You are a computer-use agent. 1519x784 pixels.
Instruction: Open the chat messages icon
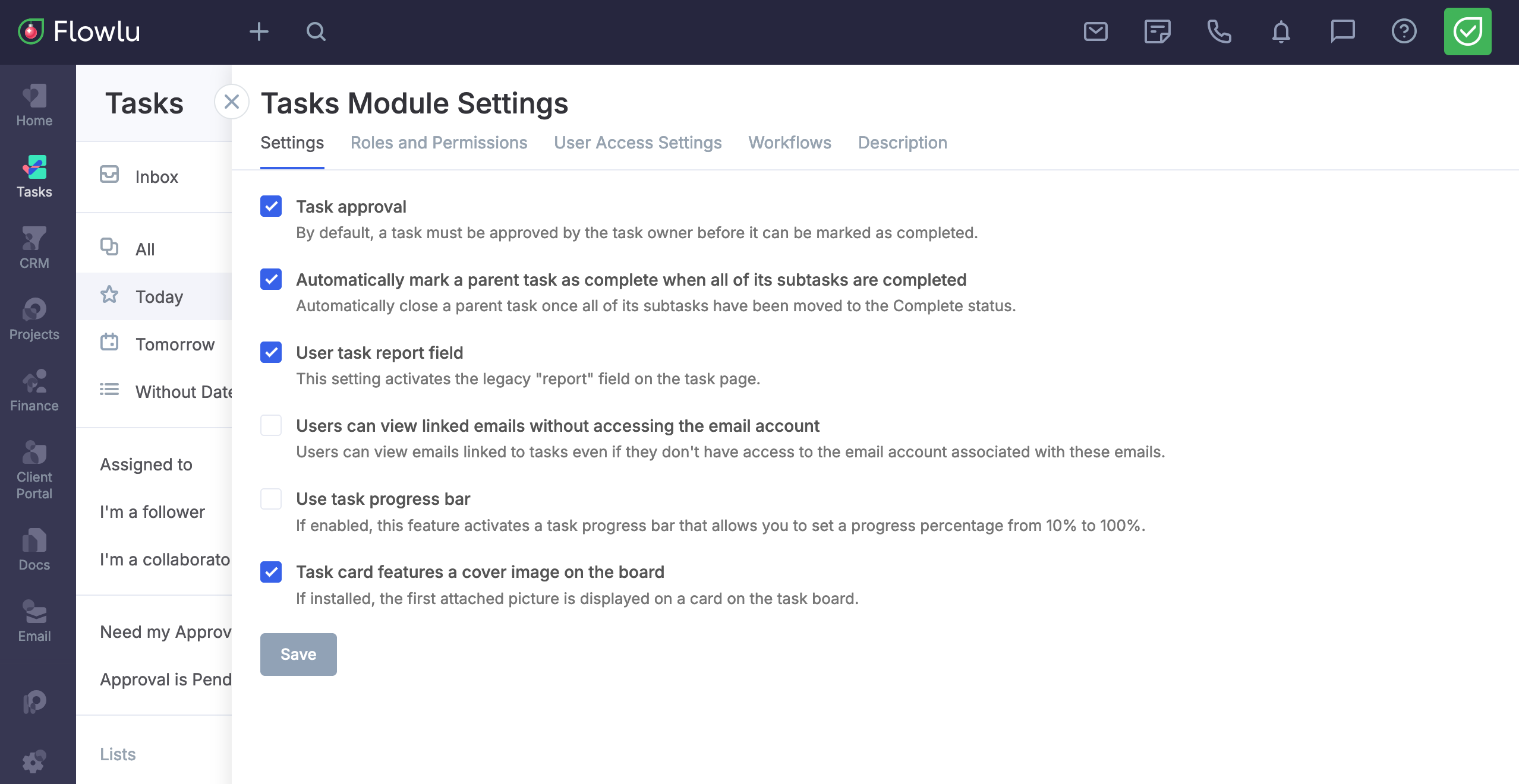(1342, 31)
